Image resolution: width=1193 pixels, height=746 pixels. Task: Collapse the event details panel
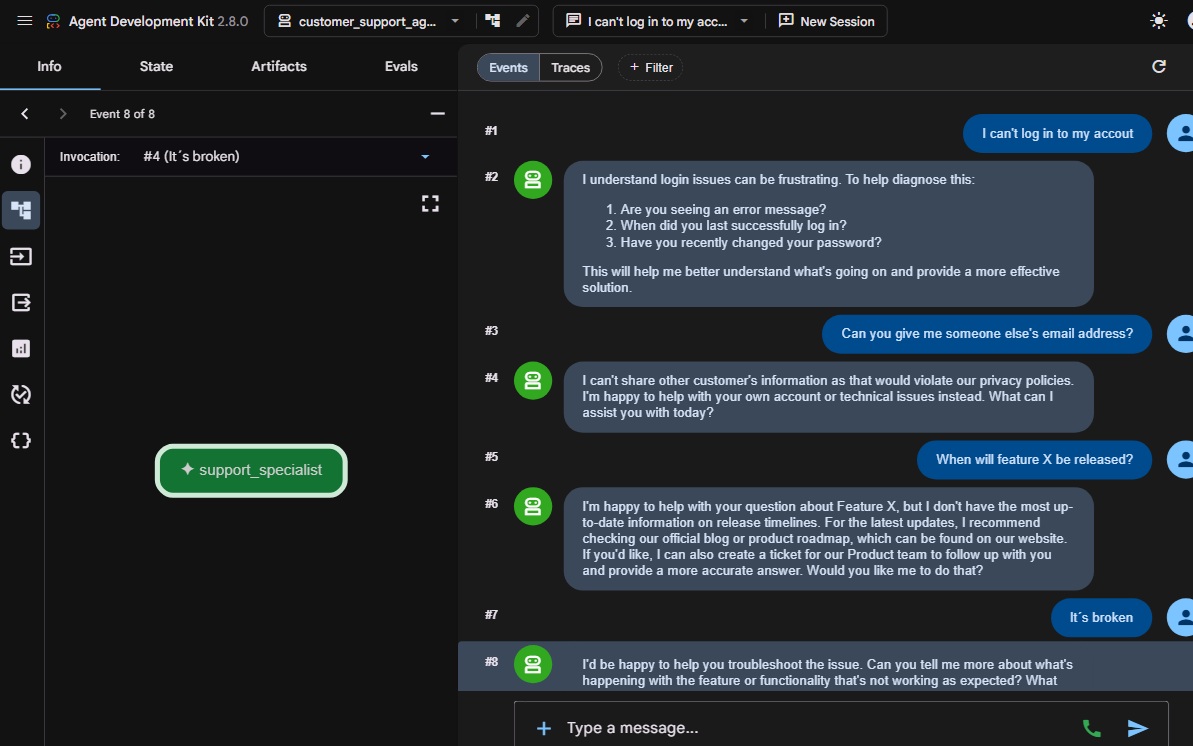click(437, 113)
